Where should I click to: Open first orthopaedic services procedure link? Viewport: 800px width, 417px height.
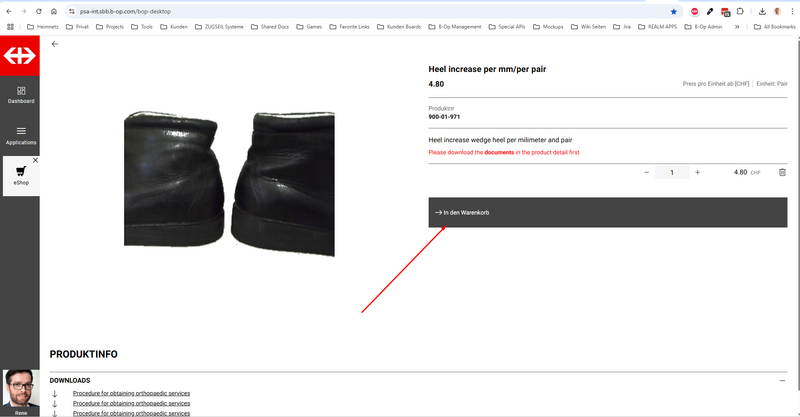click(x=131, y=393)
